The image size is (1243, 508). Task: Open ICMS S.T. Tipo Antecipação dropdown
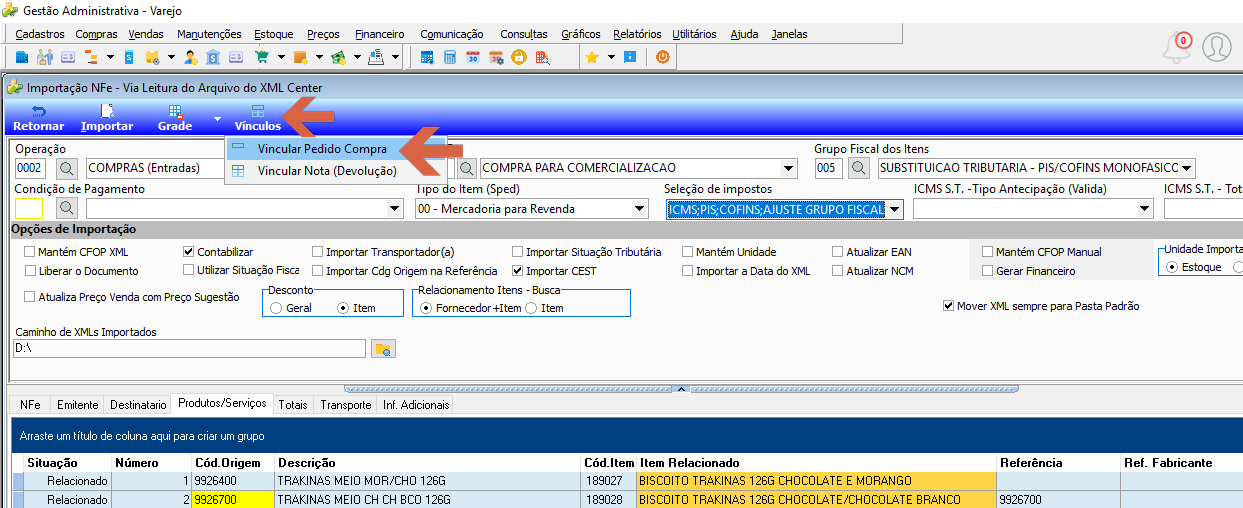[x=1145, y=209]
